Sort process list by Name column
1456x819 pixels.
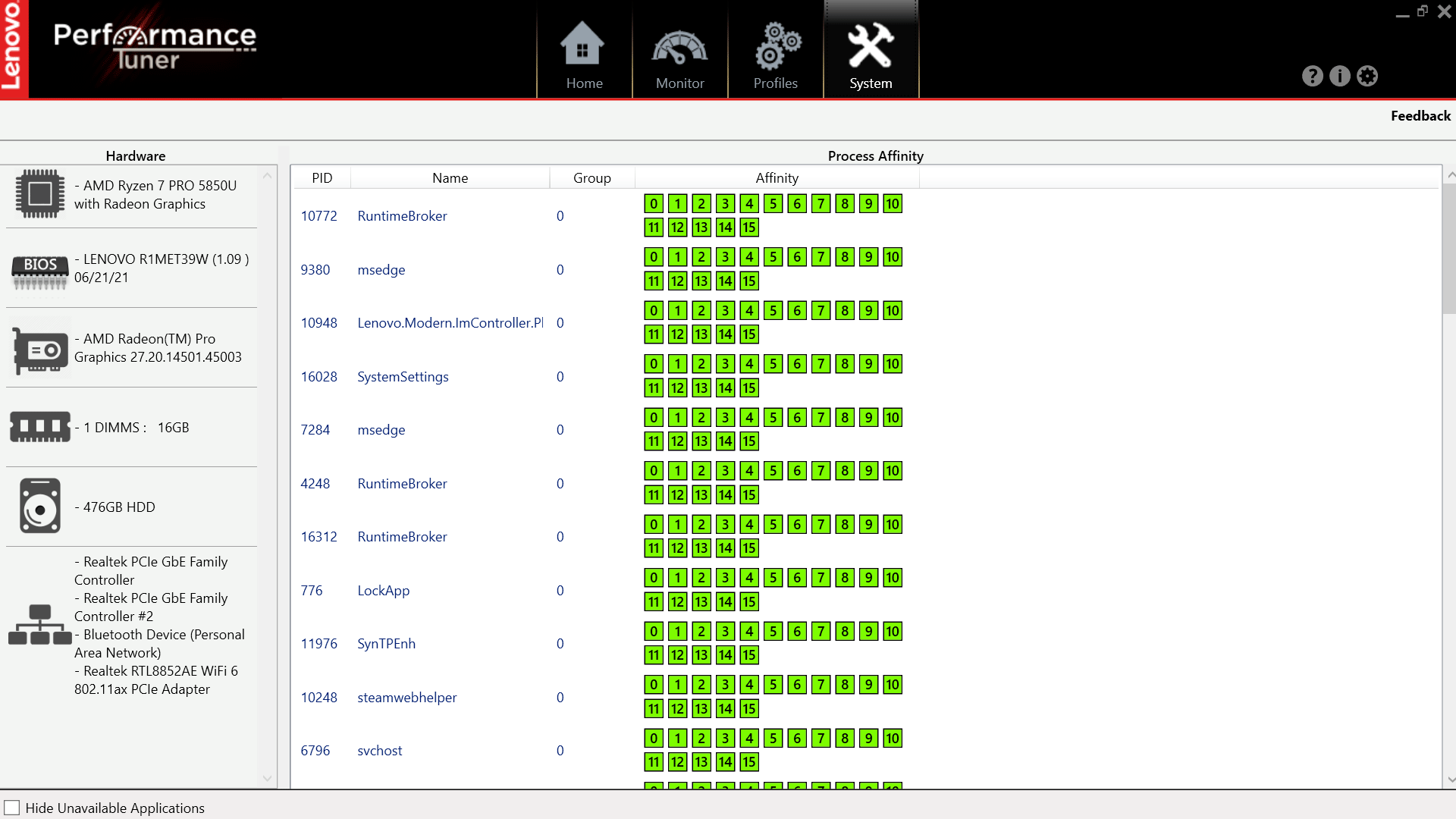click(x=450, y=177)
